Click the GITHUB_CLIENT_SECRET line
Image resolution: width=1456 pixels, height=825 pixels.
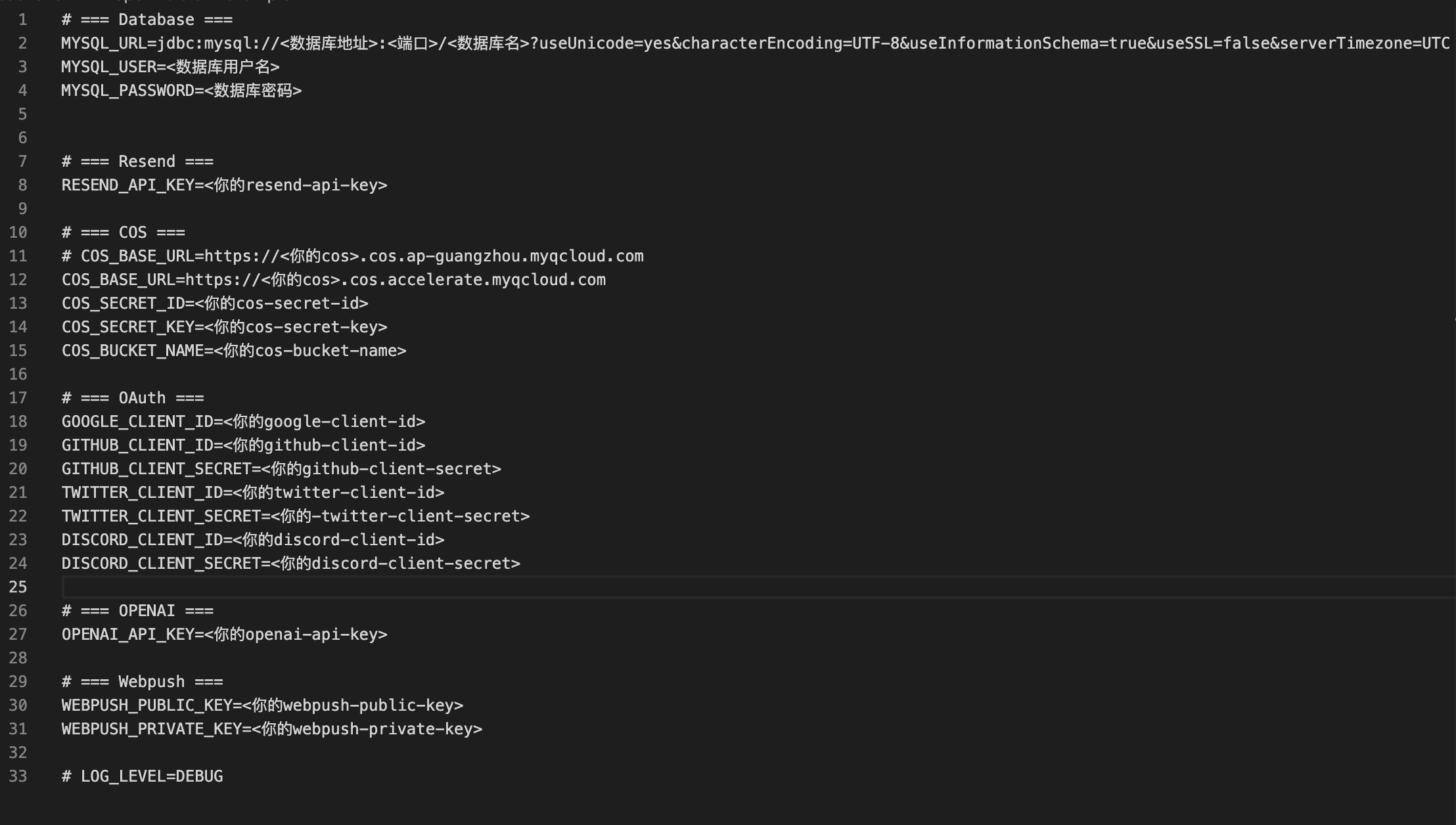281,469
